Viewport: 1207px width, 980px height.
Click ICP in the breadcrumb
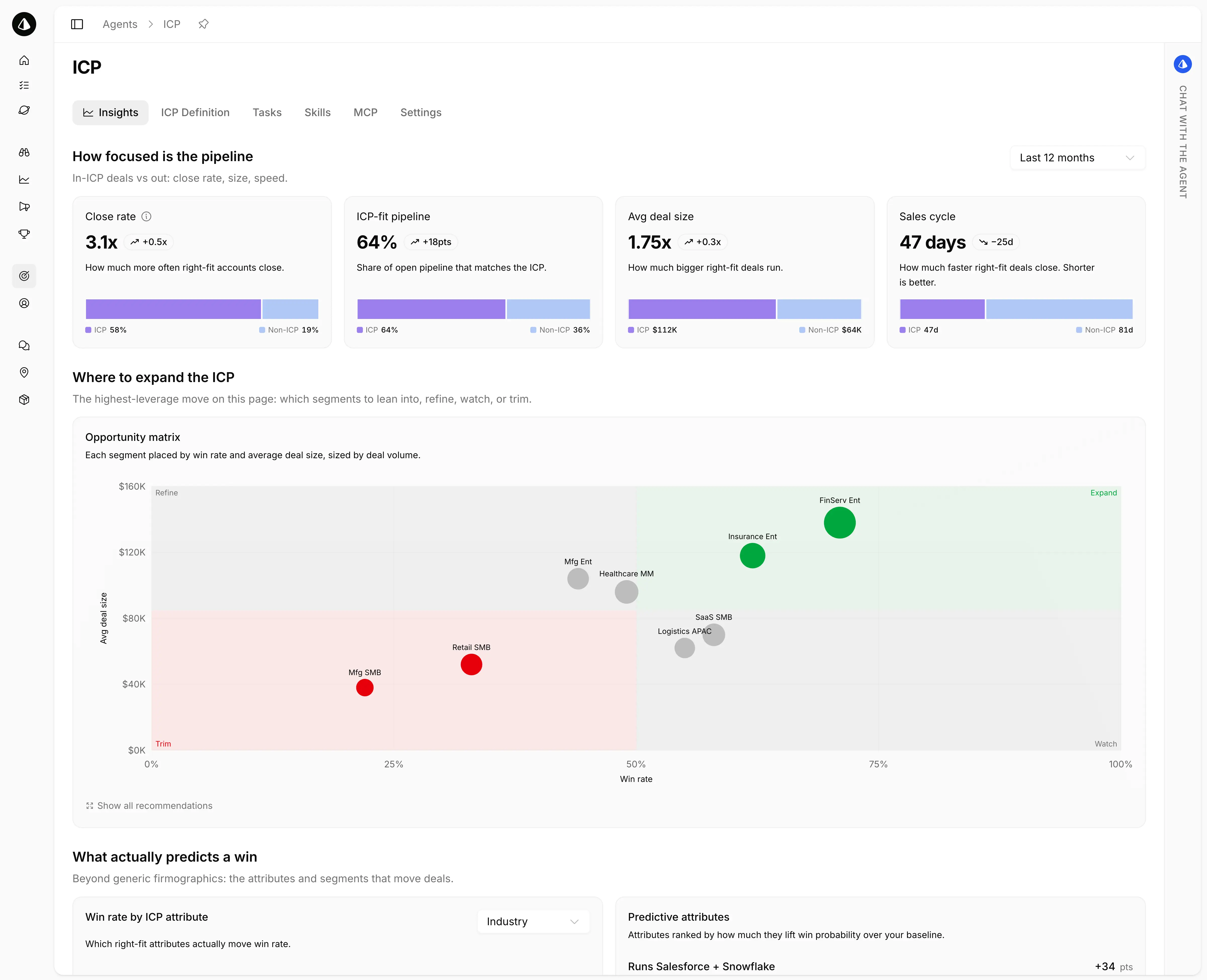(x=172, y=24)
